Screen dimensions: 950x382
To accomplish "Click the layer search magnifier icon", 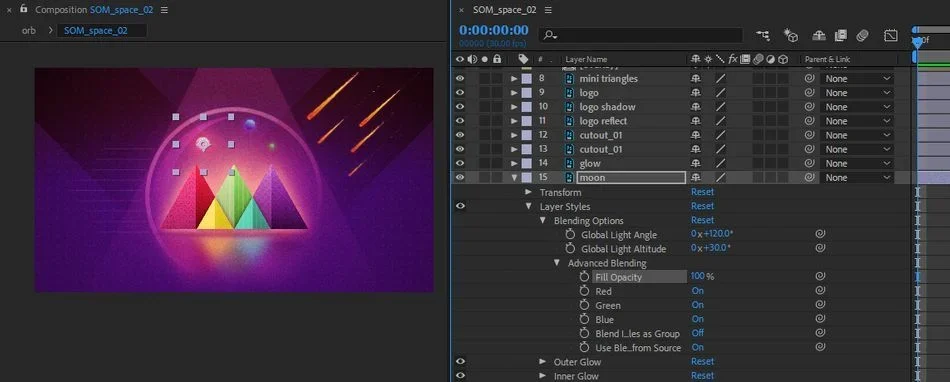I will pos(550,36).
